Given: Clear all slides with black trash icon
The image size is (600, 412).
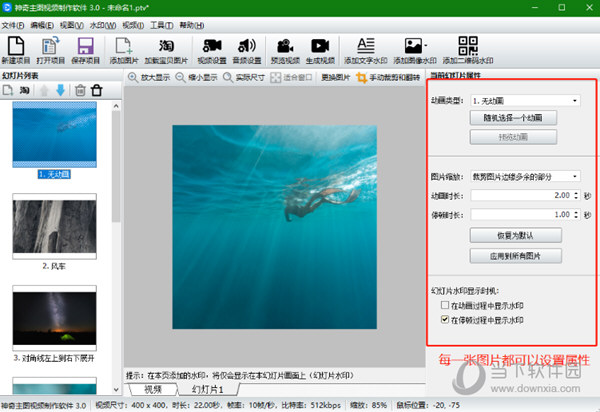Looking at the screenshot, I should [x=97, y=91].
